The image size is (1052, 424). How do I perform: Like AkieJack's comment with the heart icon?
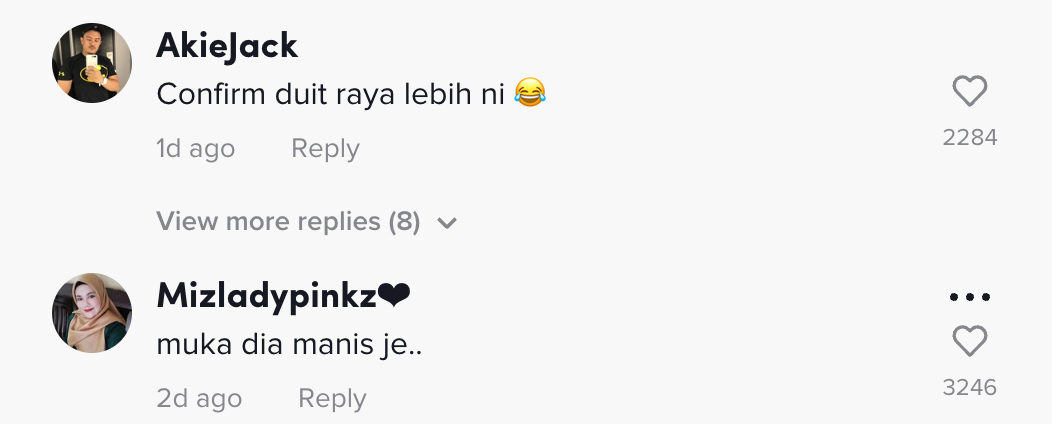click(969, 92)
